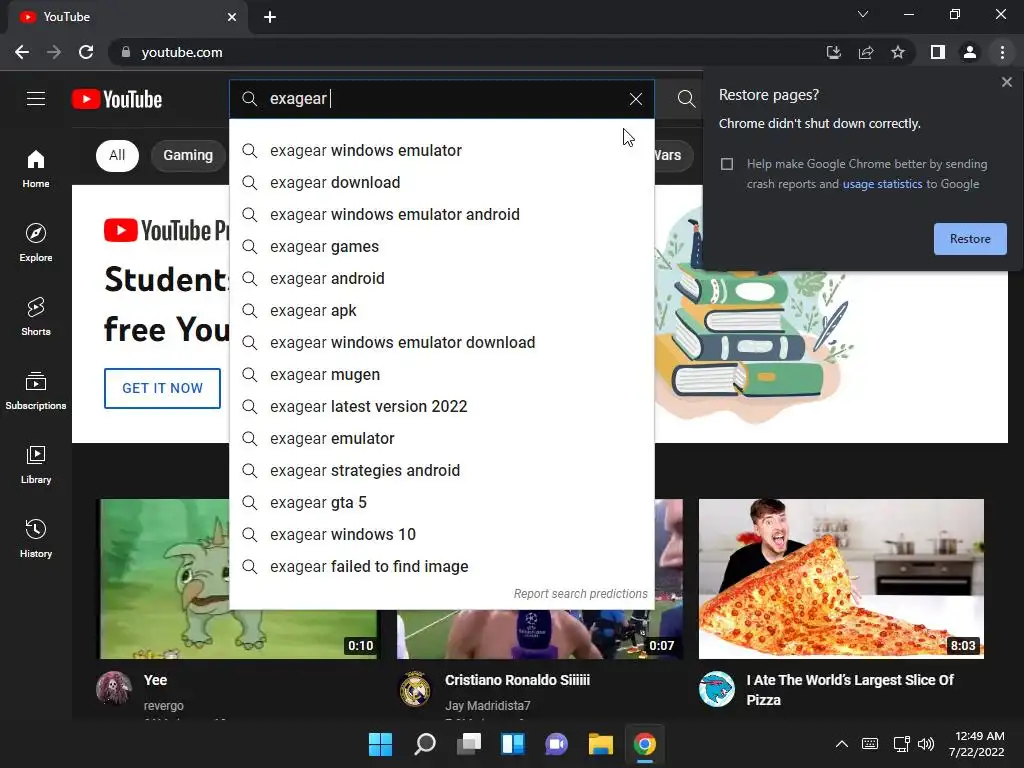Click the browser back arrow
Image resolution: width=1024 pixels, height=768 pixels.
[x=22, y=52]
